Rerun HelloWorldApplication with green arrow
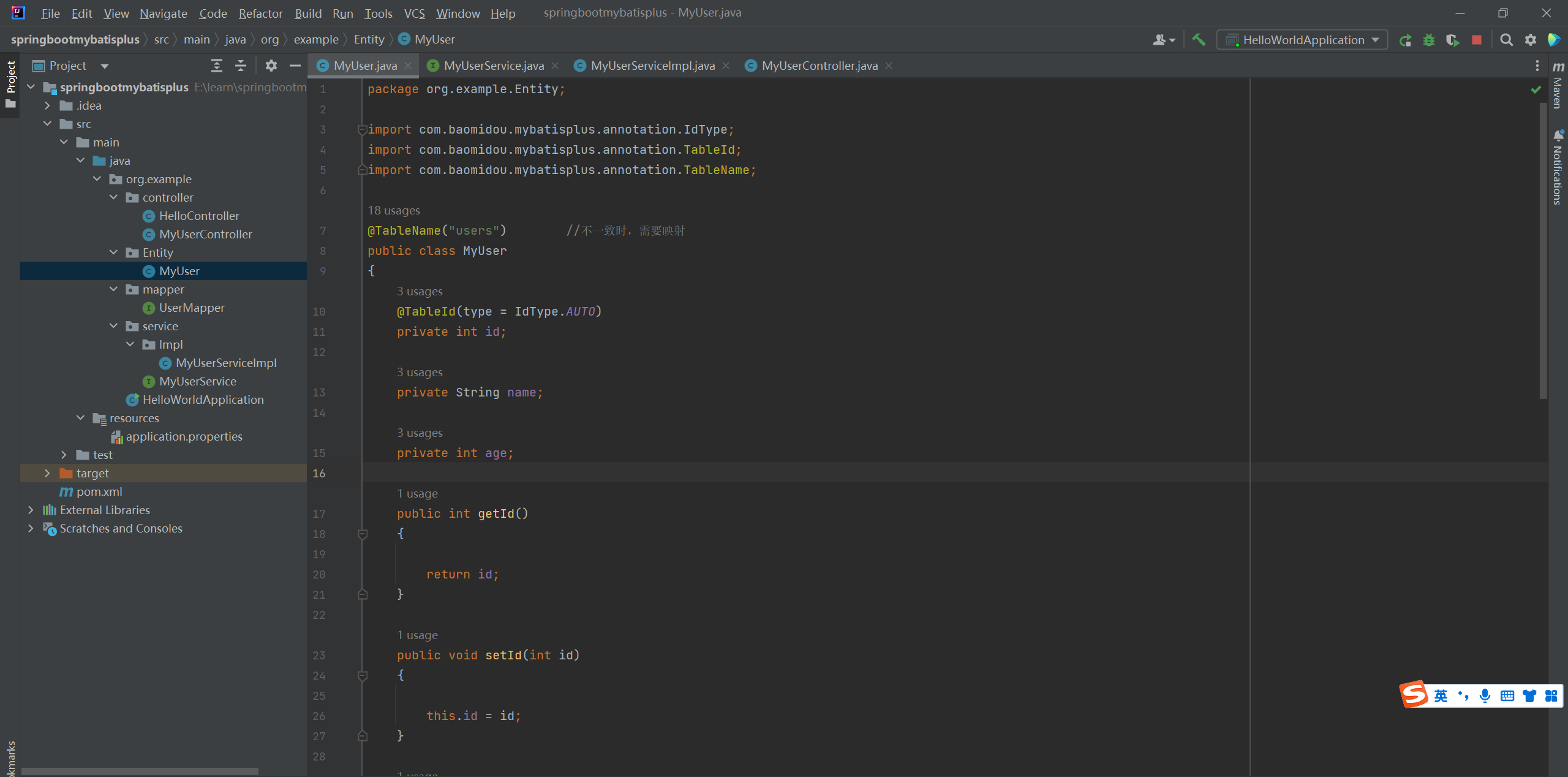The image size is (1568, 777). (1405, 40)
